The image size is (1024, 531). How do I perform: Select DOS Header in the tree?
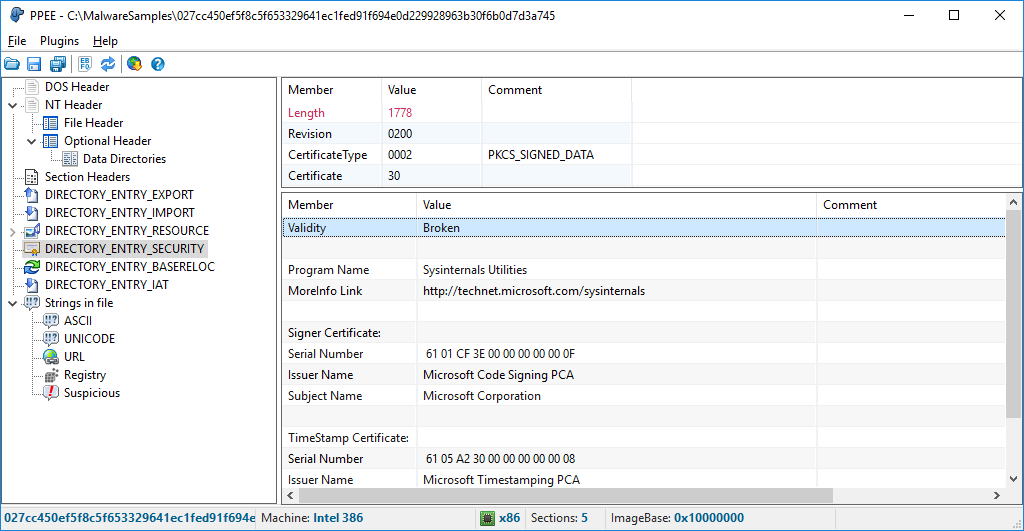(x=77, y=87)
